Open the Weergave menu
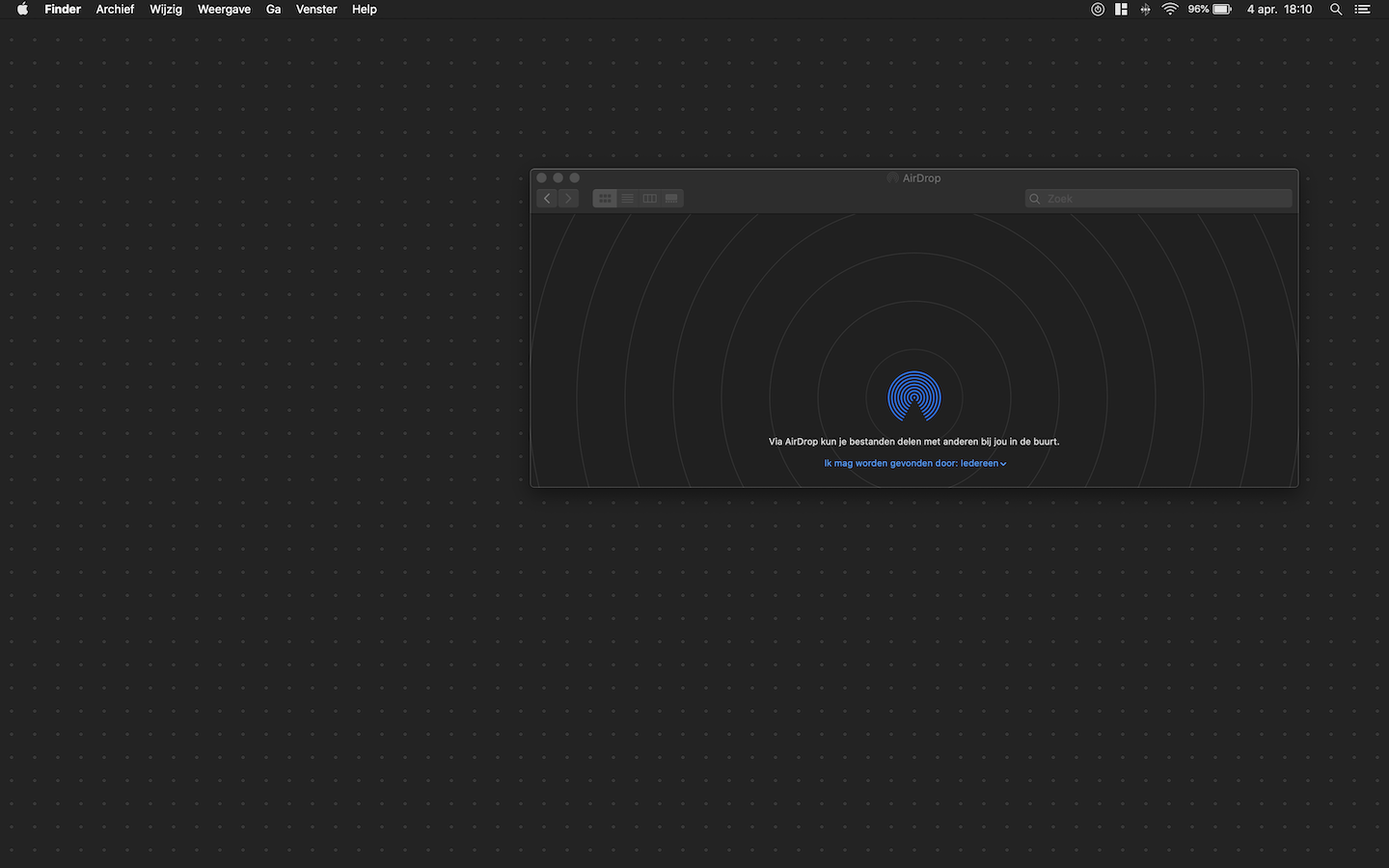This screenshot has height=868, width=1389. [x=224, y=9]
